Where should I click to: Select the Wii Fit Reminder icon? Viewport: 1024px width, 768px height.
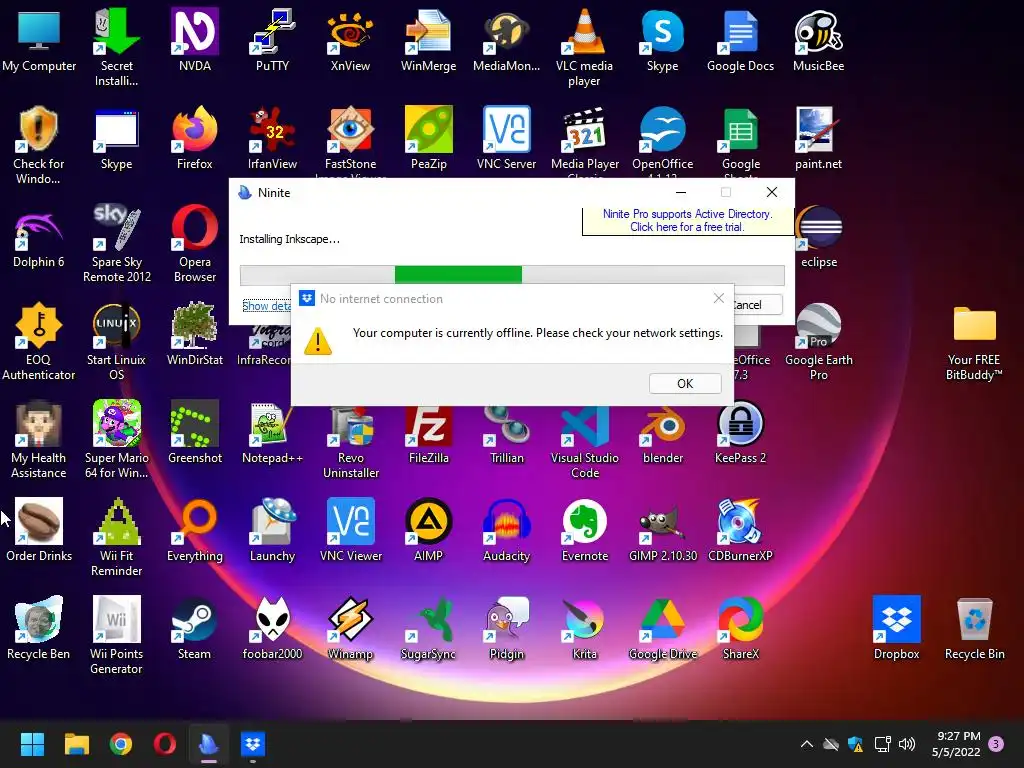click(116, 537)
